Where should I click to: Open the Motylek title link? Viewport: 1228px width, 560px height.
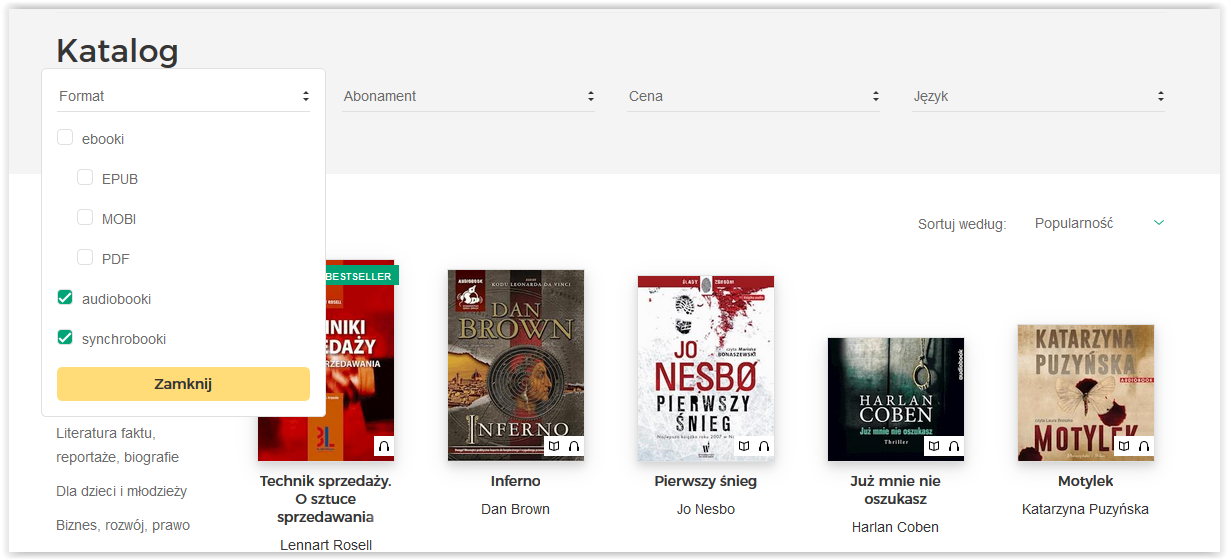click(x=1086, y=481)
